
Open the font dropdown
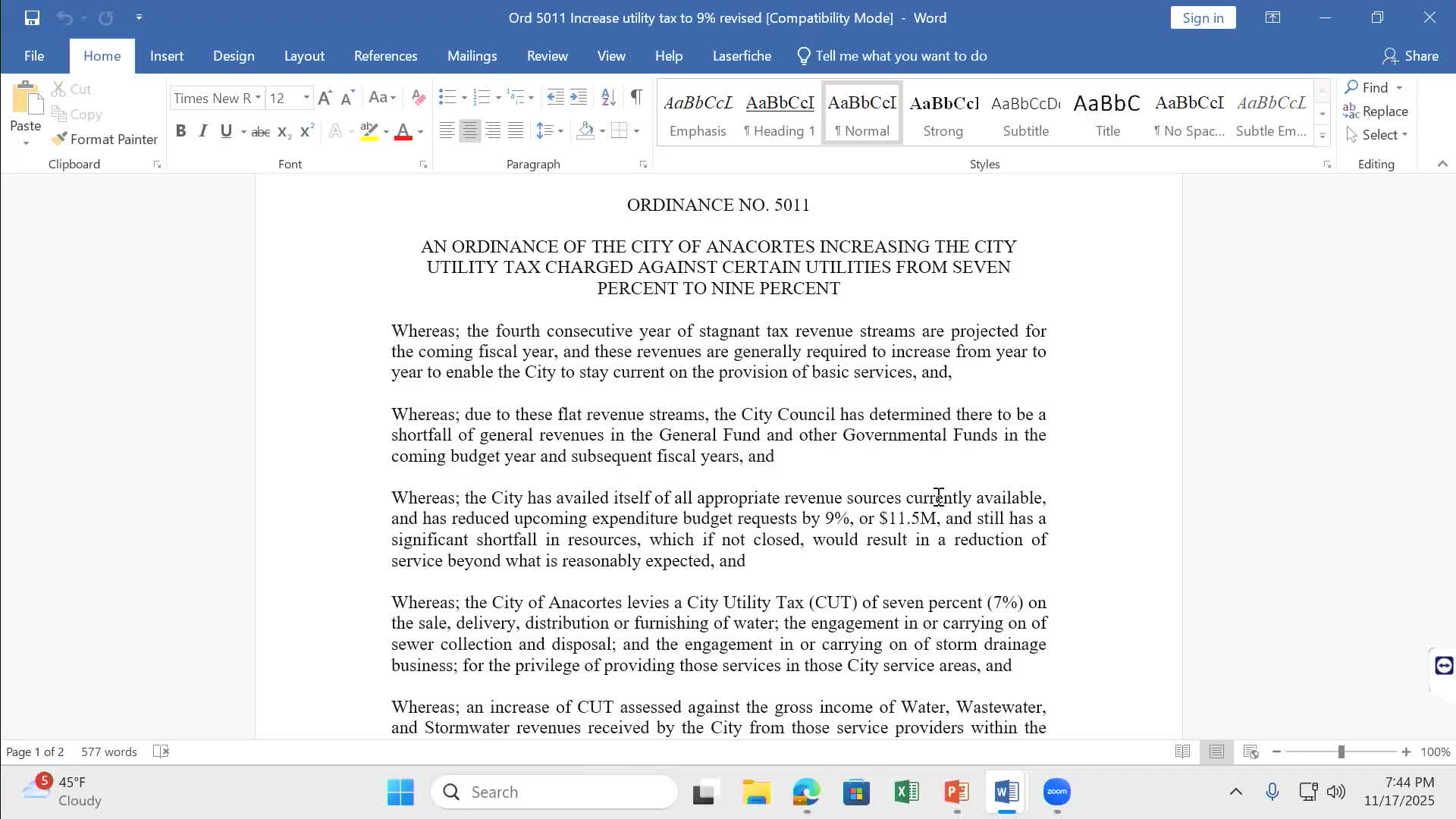click(259, 98)
